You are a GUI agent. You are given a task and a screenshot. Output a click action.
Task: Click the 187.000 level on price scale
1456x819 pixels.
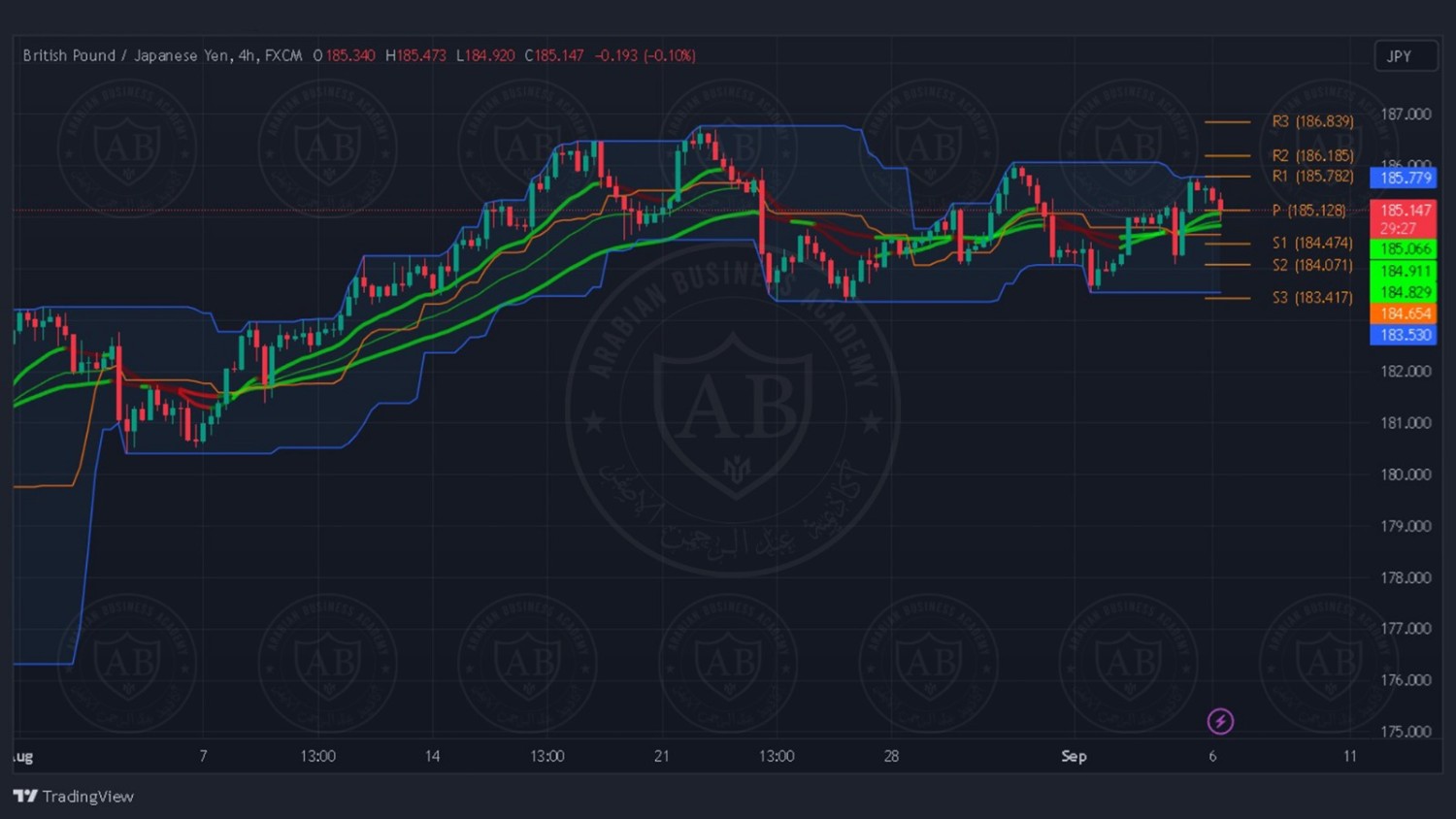pyautogui.click(x=1405, y=115)
